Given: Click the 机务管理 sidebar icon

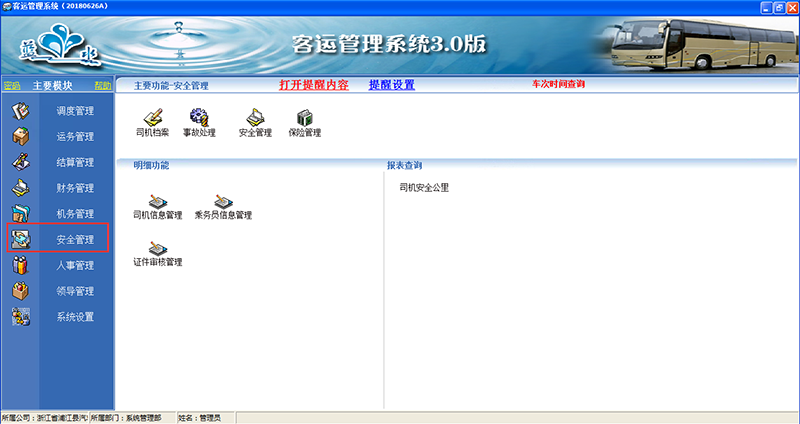Looking at the screenshot, I should point(20,214).
